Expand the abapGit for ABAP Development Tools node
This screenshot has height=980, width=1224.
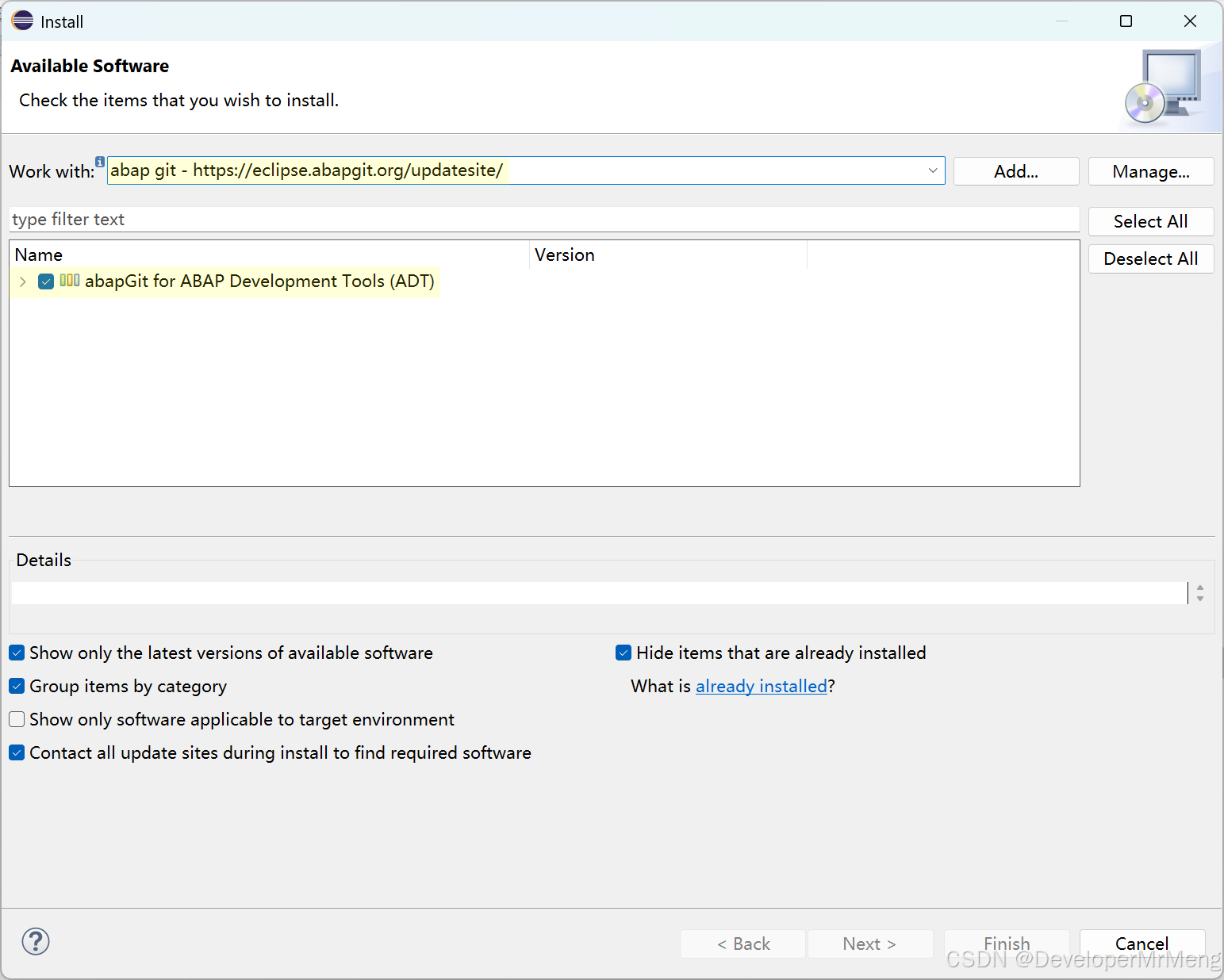(23, 281)
